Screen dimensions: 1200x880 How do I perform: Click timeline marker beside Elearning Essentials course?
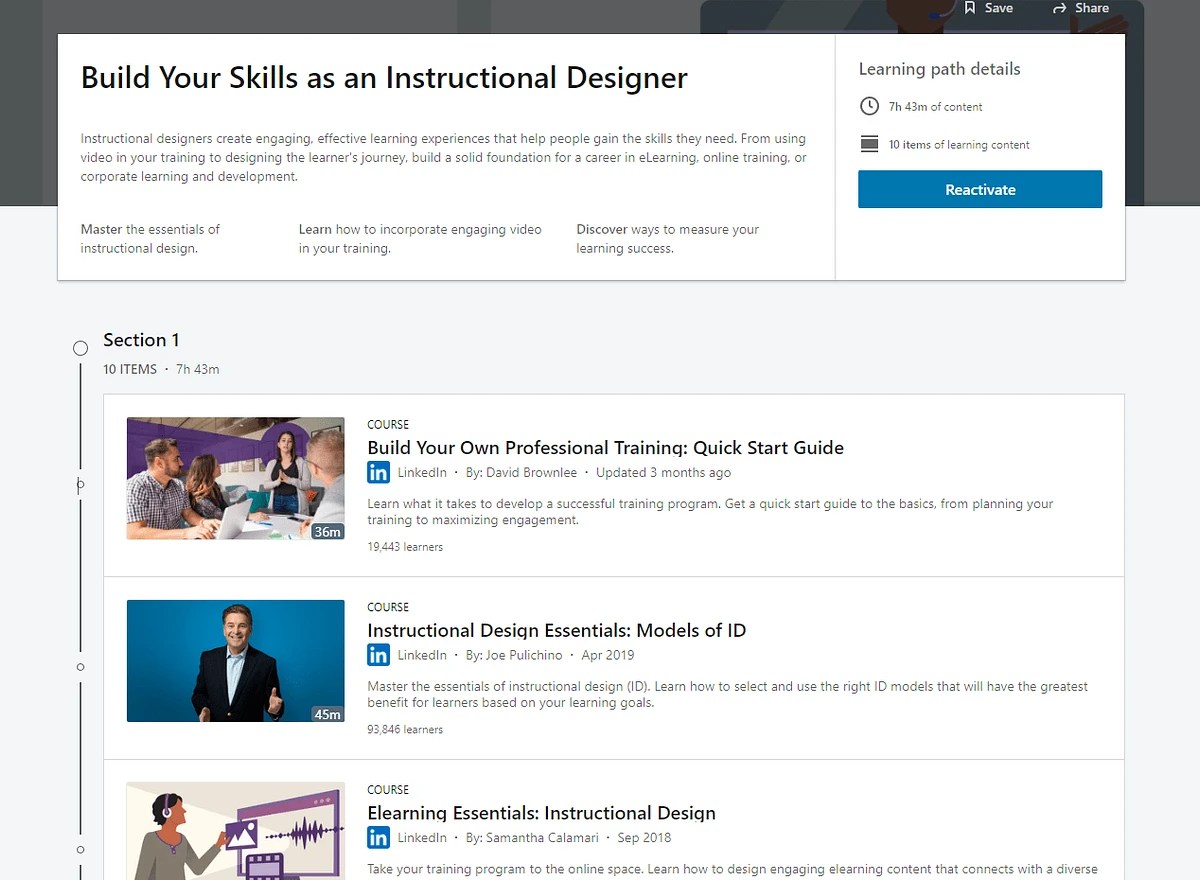coord(81,849)
